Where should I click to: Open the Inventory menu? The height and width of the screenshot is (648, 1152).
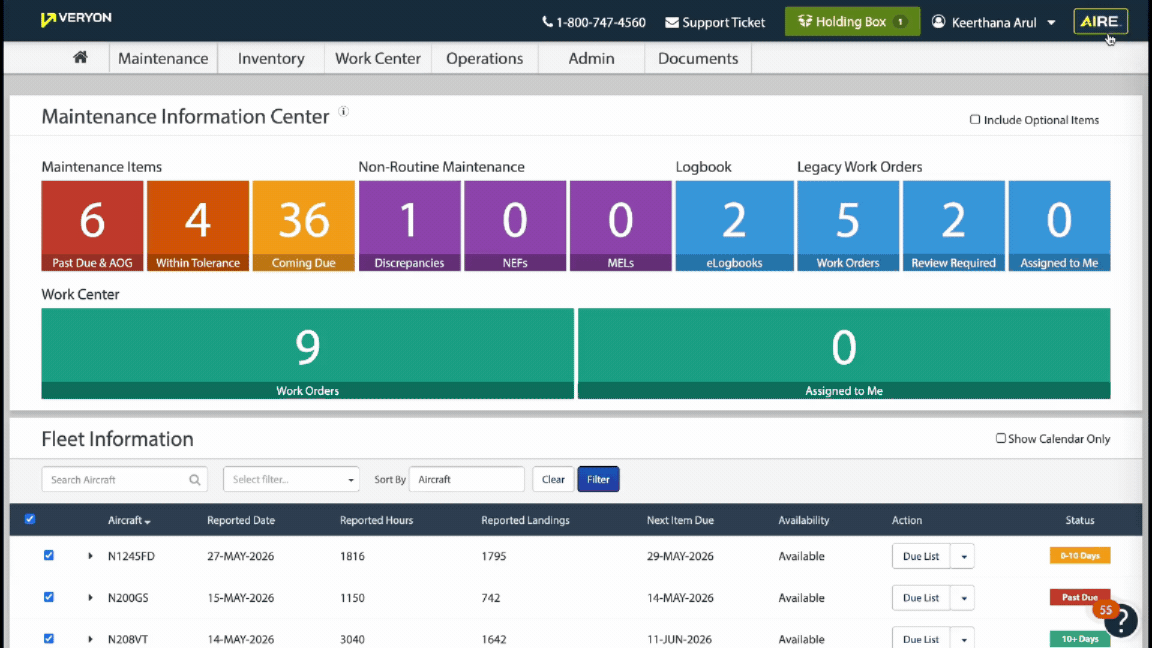(271, 58)
